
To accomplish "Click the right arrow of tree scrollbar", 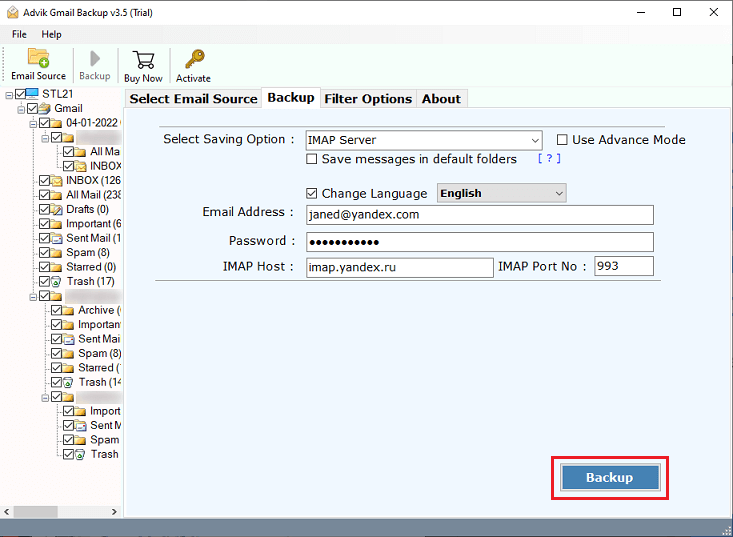I will [x=114, y=512].
